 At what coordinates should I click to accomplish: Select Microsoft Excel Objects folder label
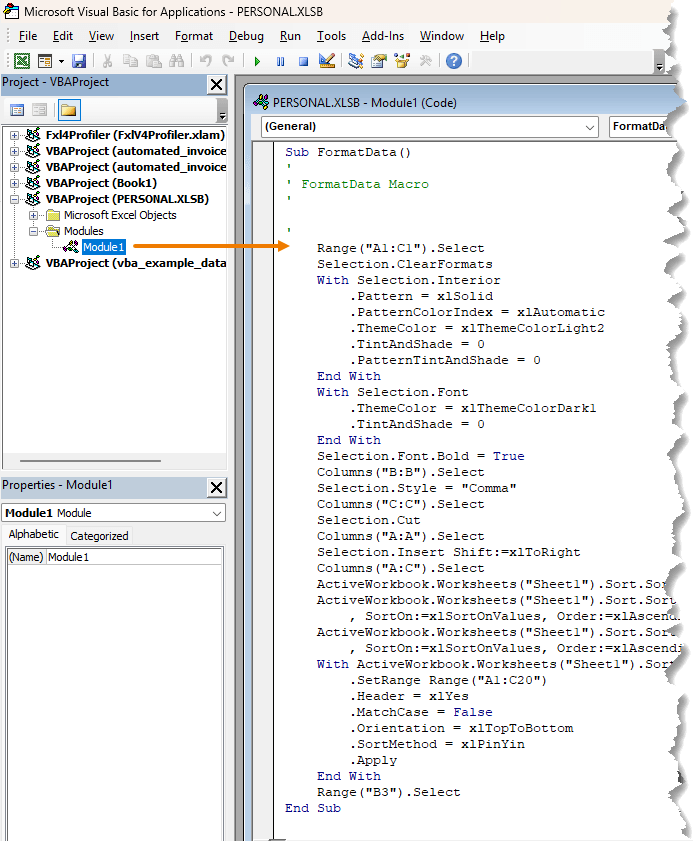coord(120,215)
